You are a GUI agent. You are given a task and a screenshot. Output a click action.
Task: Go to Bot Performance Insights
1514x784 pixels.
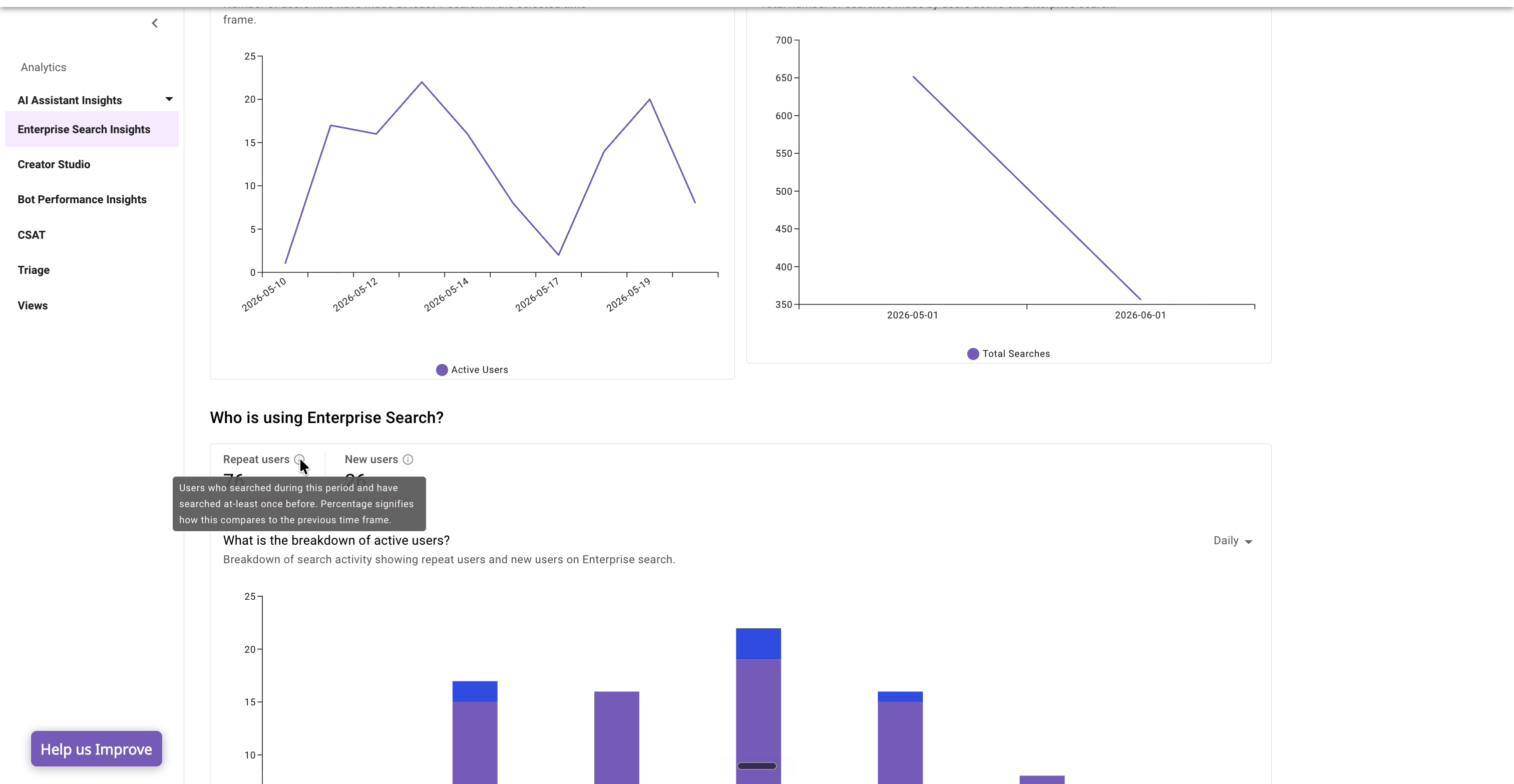[82, 200]
